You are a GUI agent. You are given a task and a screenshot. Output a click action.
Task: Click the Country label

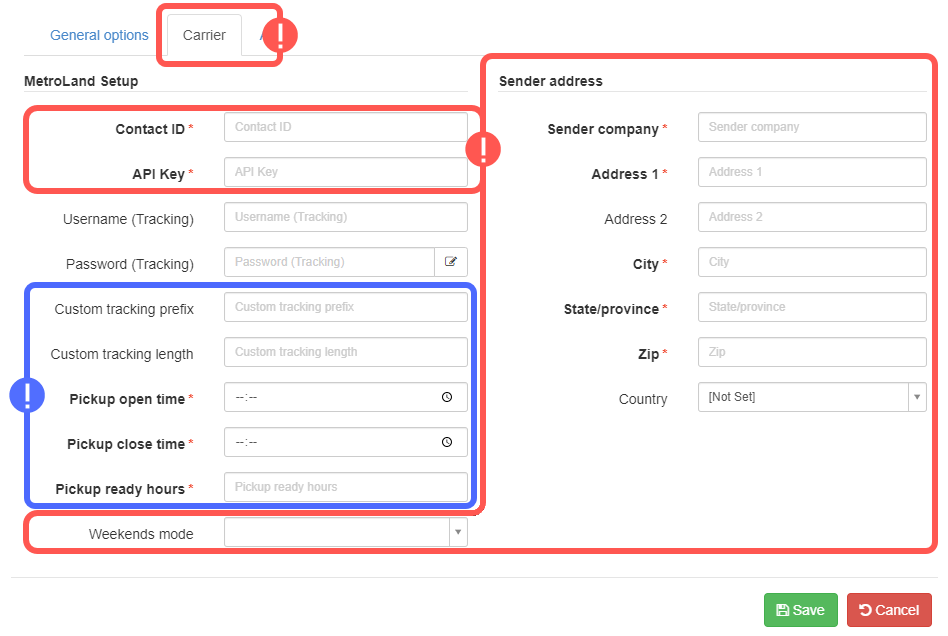click(x=643, y=399)
